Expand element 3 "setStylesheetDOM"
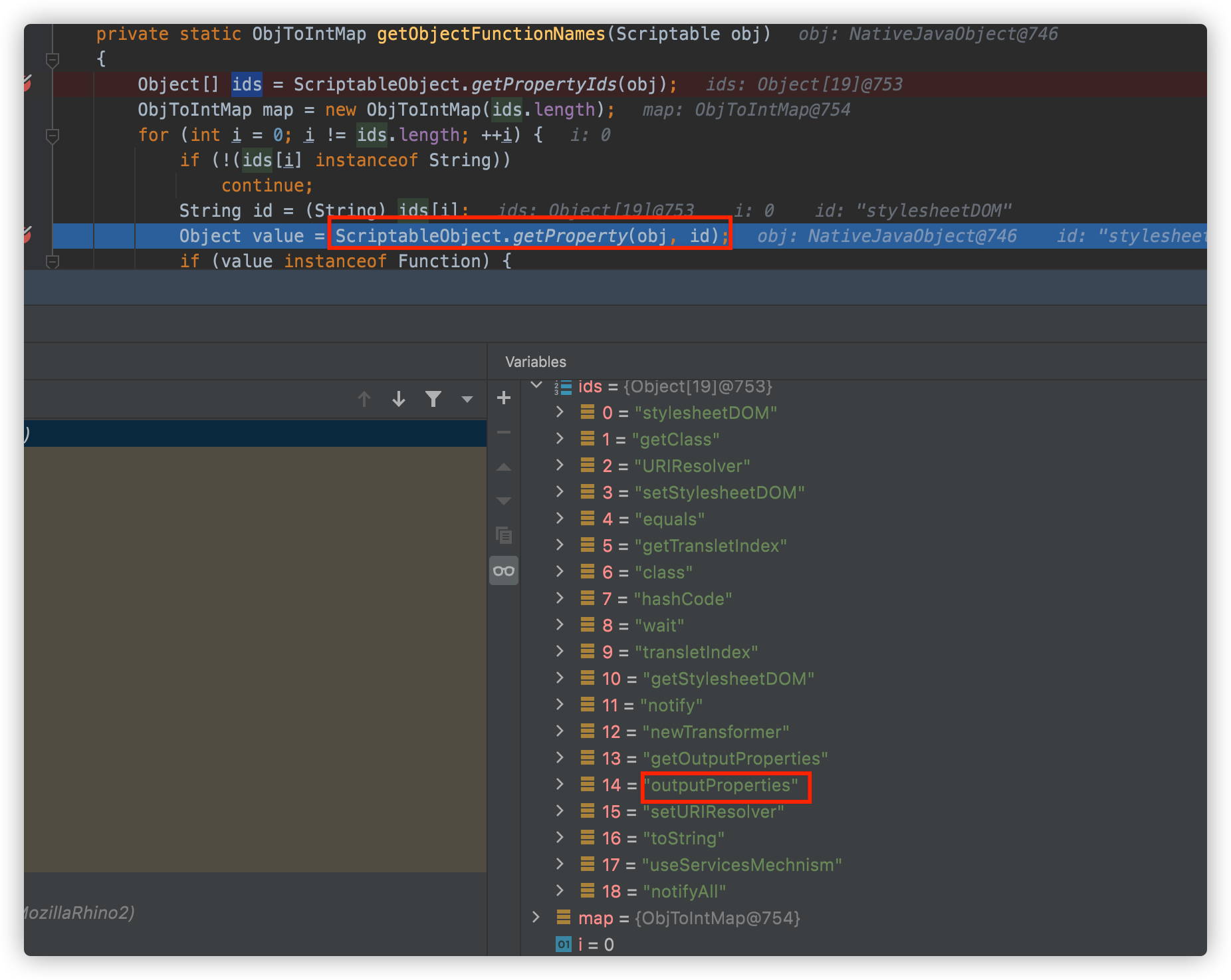 (560, 492)
